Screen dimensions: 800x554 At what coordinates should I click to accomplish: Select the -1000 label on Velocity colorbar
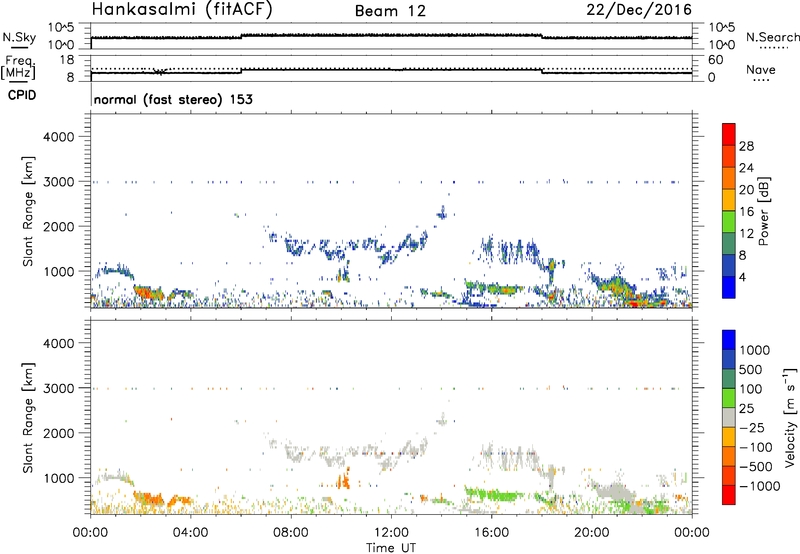(x=760, y=486)
